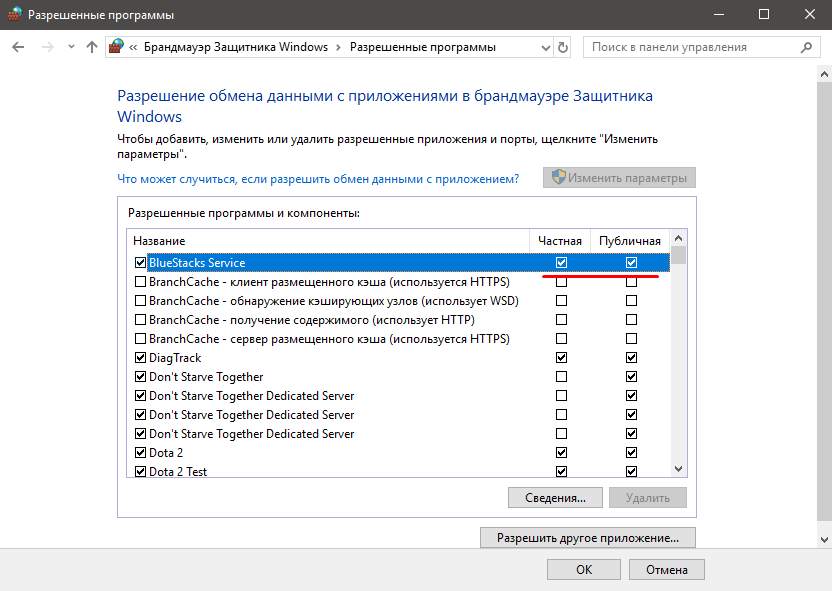Expand the breadcrumb overflow chevrons

pos(133,47)
